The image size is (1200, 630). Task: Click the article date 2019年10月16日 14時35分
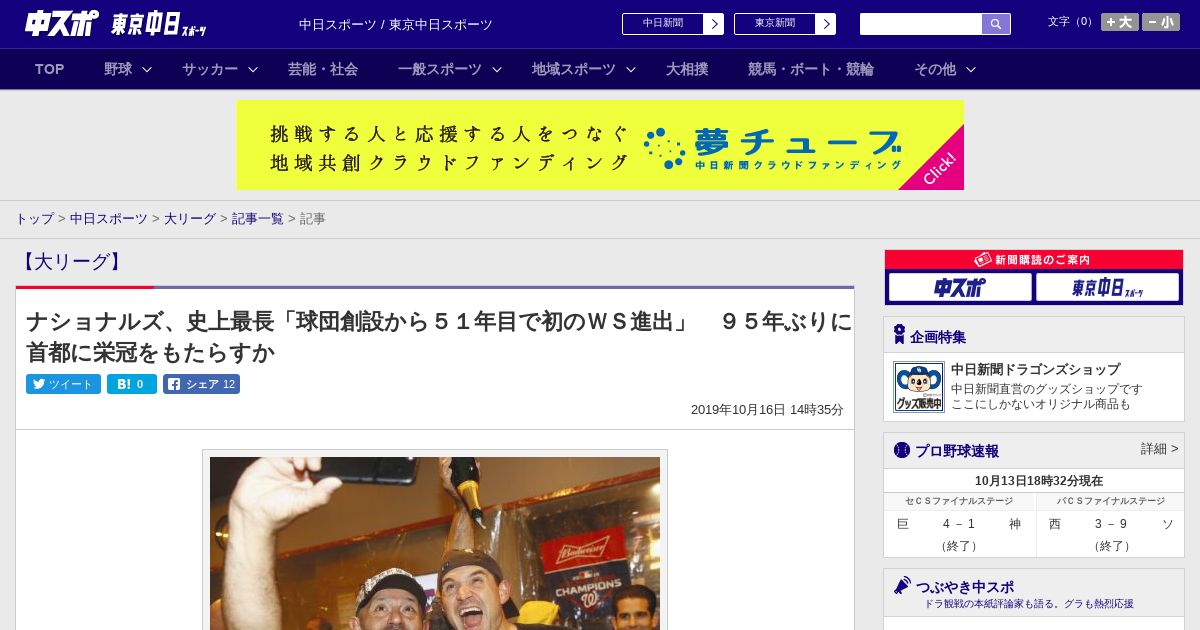[767, 410]
